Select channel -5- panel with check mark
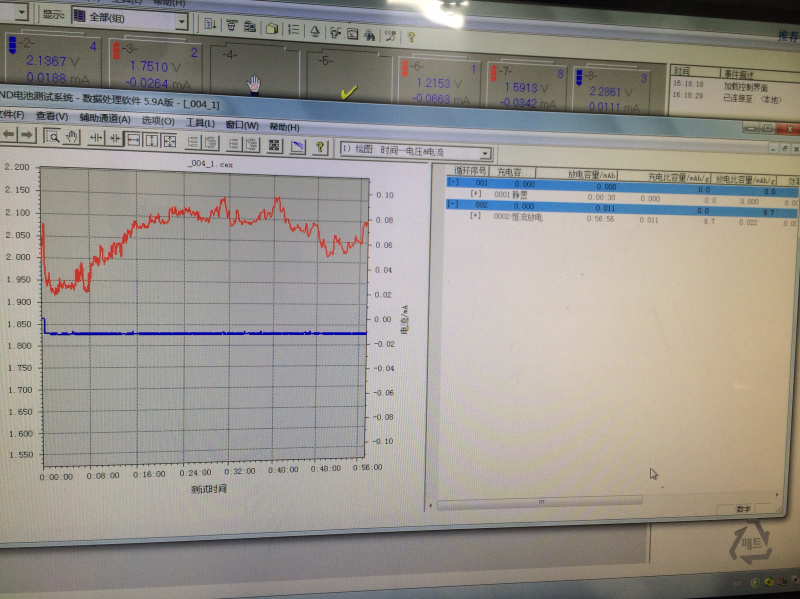This screenshot has width=800, height=599. (x=348, y=76)
